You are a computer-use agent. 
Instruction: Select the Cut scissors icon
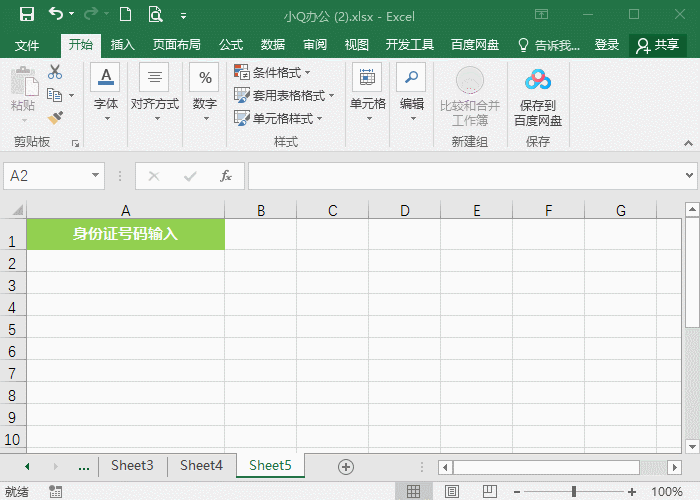tap(55, 71)
